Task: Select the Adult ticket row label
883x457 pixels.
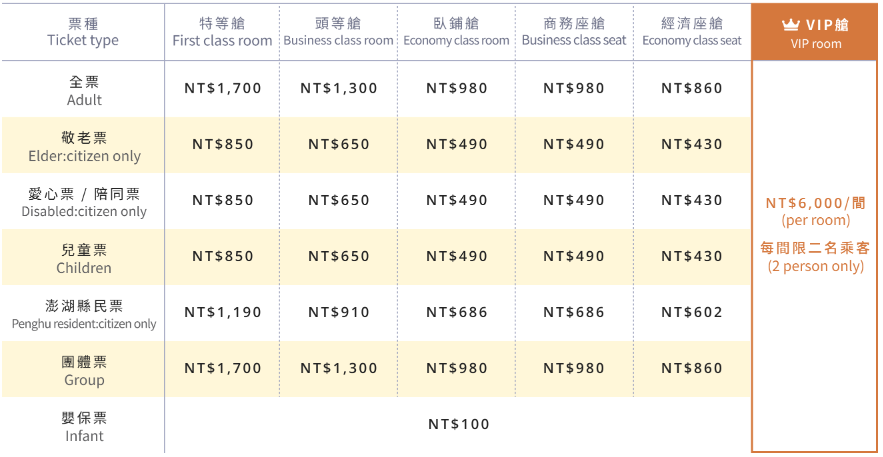Action: click(84, 91)
